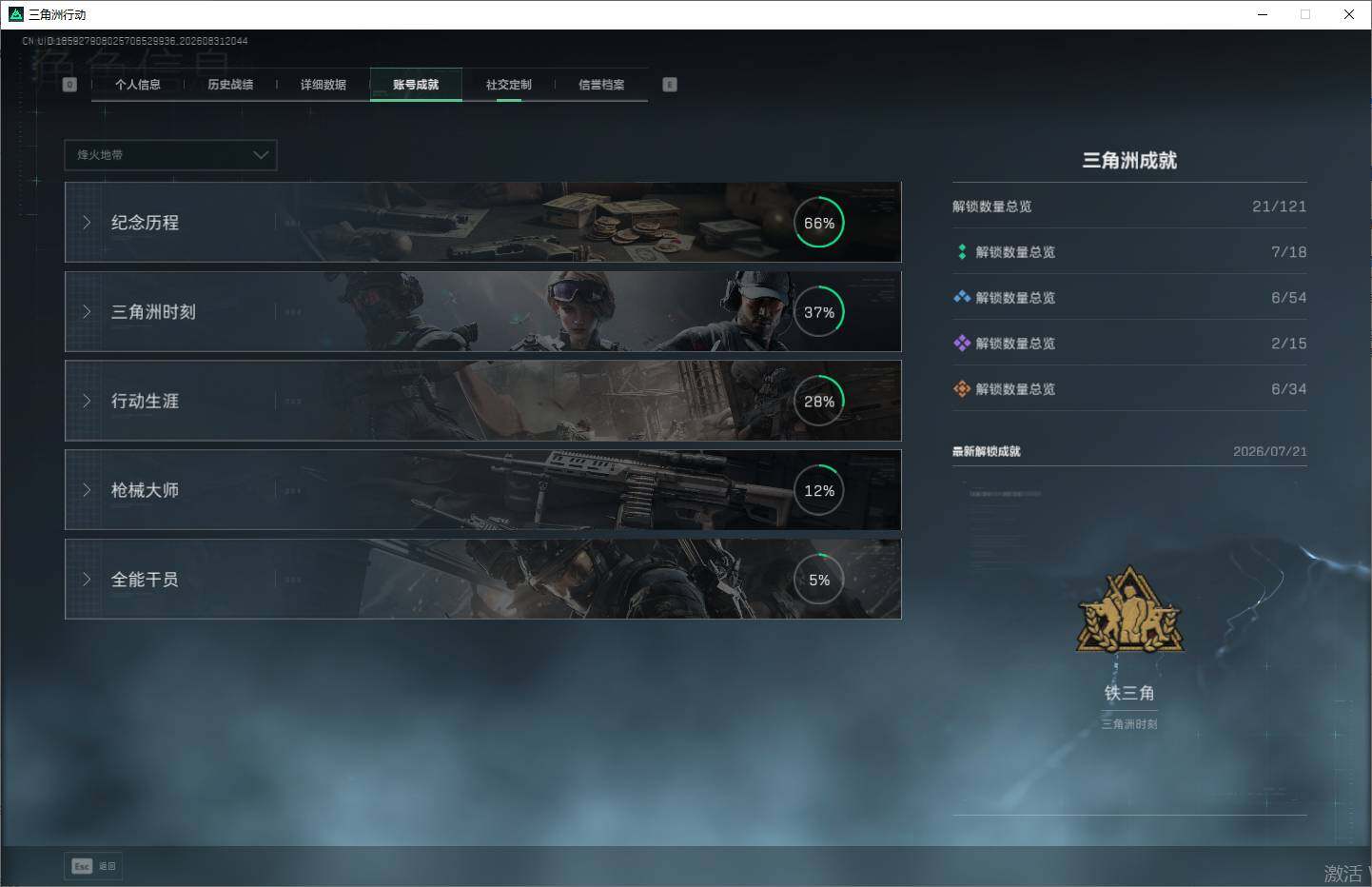Image resolution: width=1372 pixels, height=887 pixels.
Task: Expand the 枪械大师 category chevron
Action: tap(87, 491)
